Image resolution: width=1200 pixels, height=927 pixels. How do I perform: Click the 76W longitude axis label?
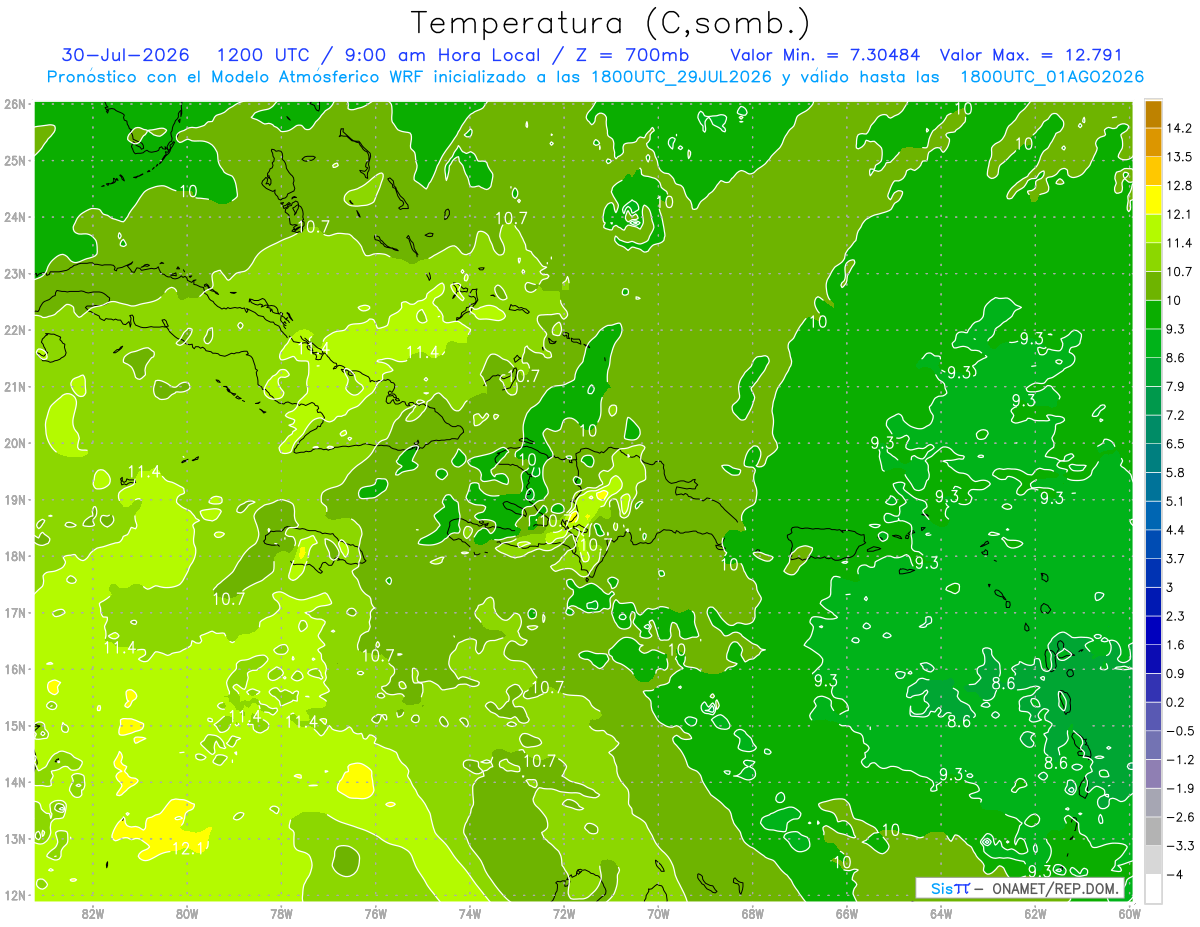[375, 913]
